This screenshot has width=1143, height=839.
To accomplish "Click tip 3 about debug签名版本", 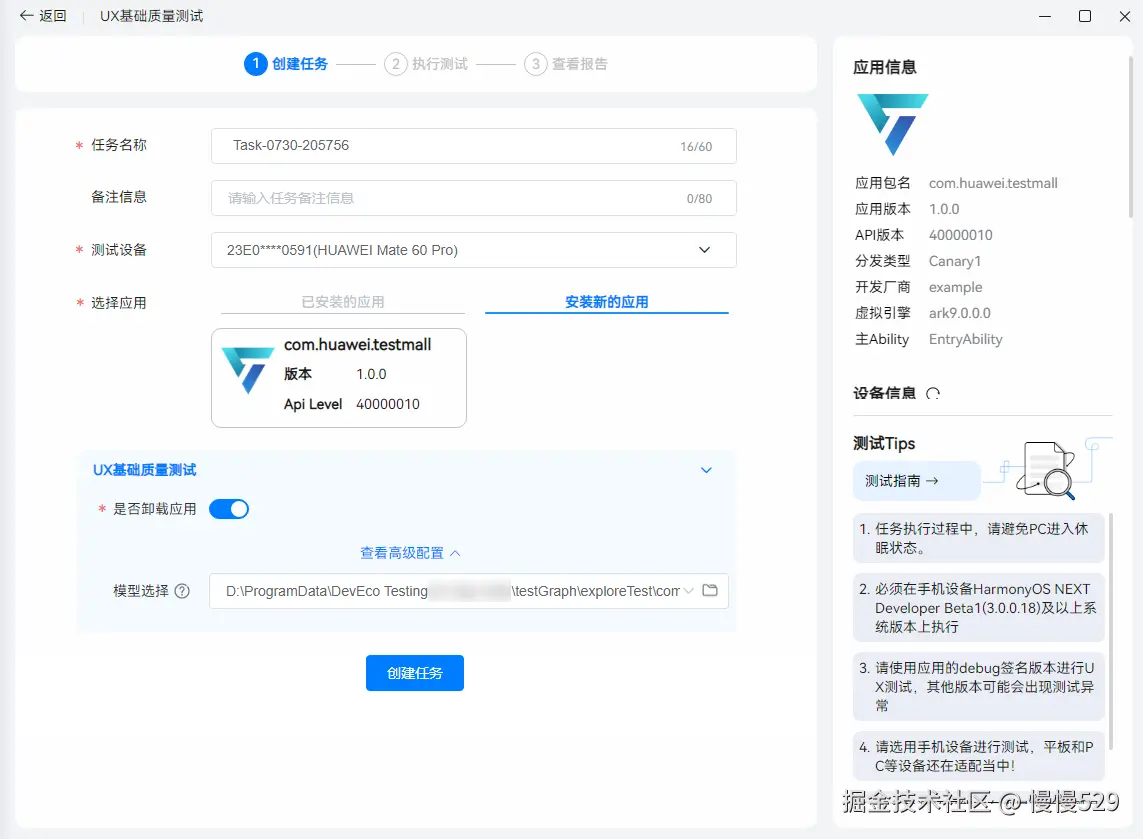I will [x=978, y=687].
